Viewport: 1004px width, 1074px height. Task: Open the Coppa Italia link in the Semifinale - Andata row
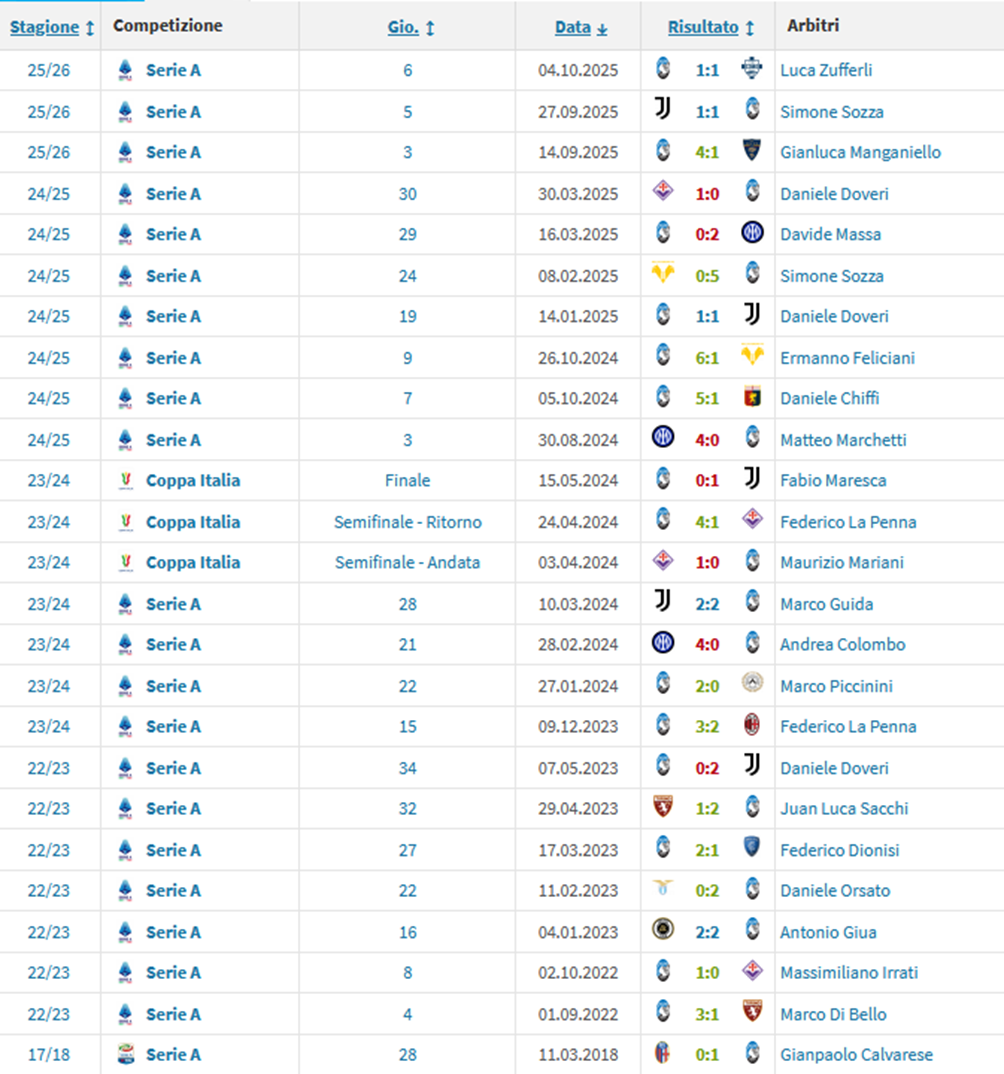coord(193,562)
